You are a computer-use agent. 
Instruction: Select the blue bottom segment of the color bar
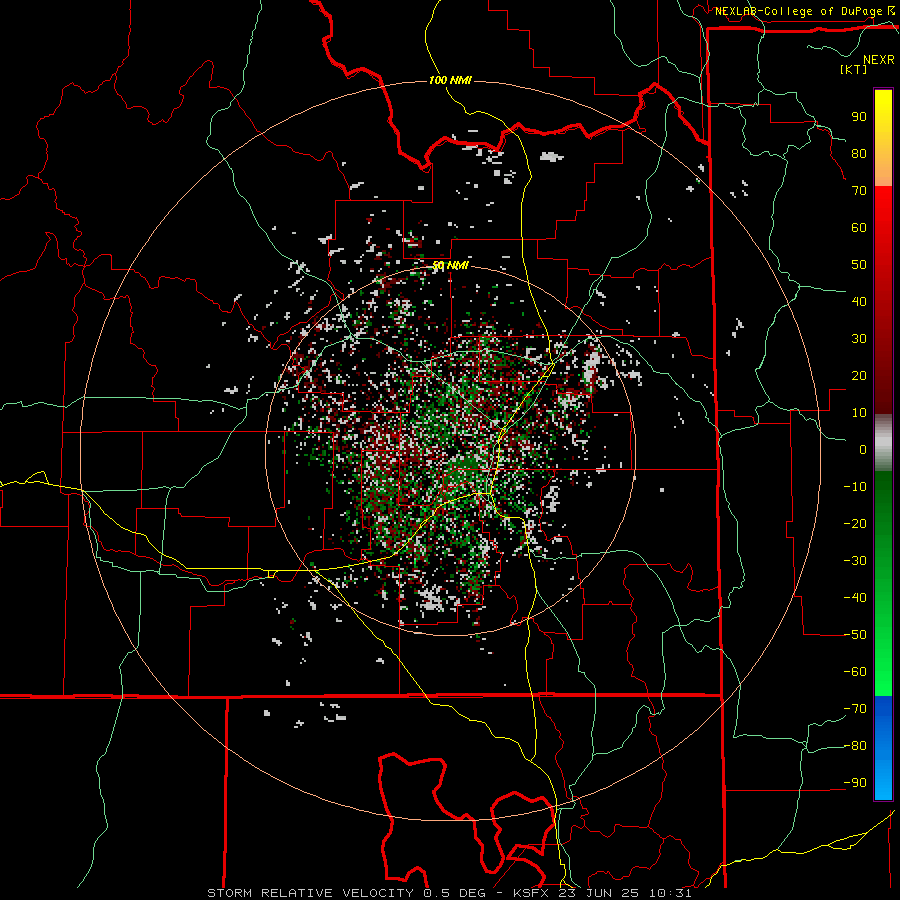click(x=883, y=747)
